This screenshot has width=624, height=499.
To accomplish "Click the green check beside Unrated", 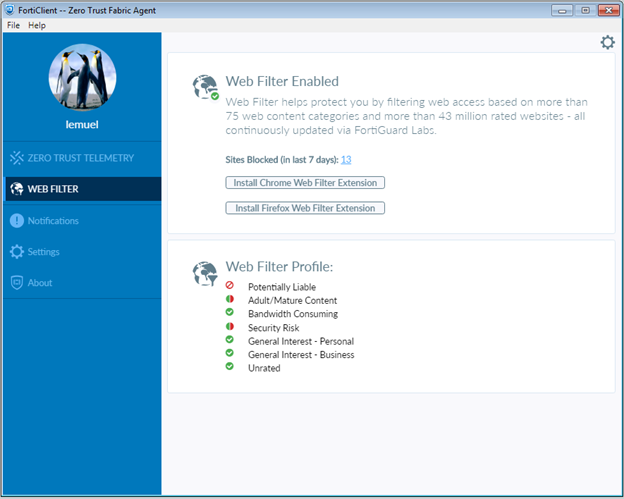I will (230, 366).
